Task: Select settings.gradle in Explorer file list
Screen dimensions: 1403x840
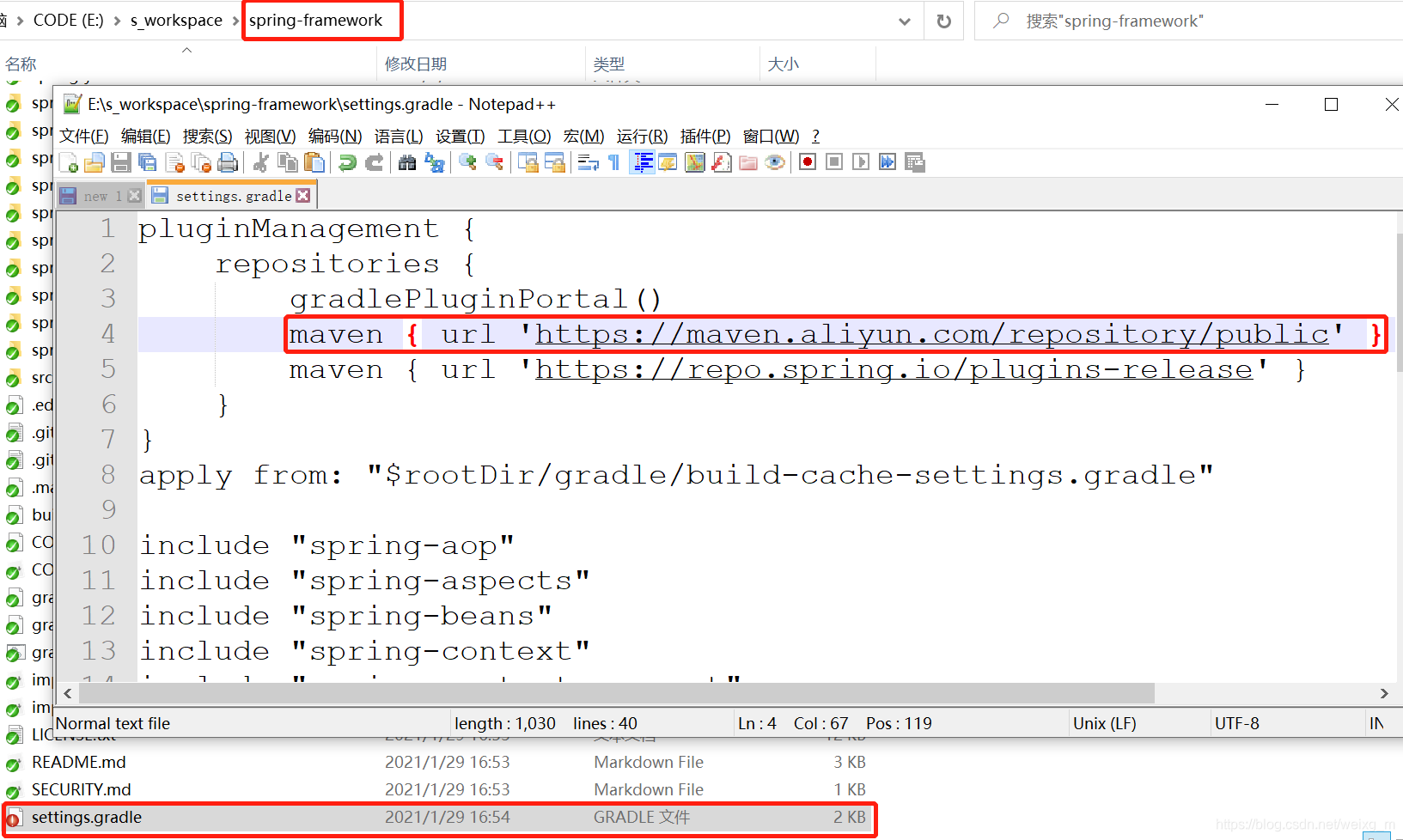Action: point(439,818)
